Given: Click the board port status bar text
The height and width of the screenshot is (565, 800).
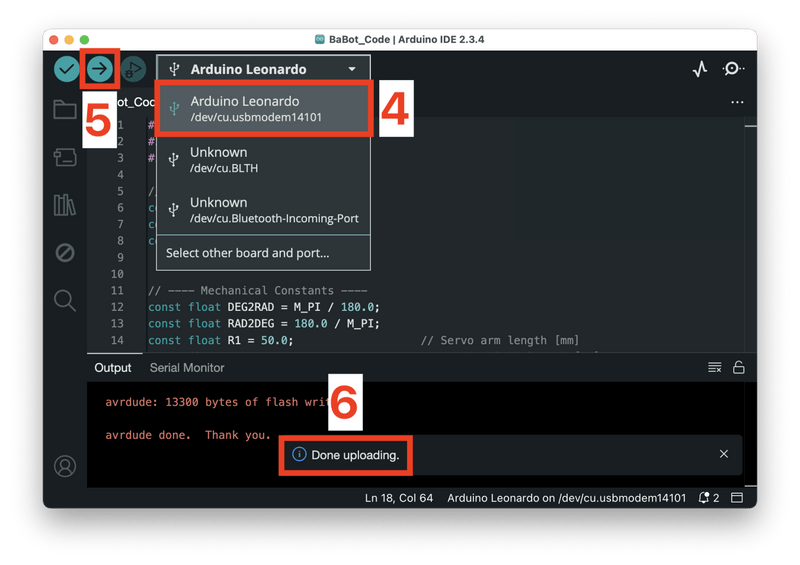Looking at the screenshot, I should point(566,498).
